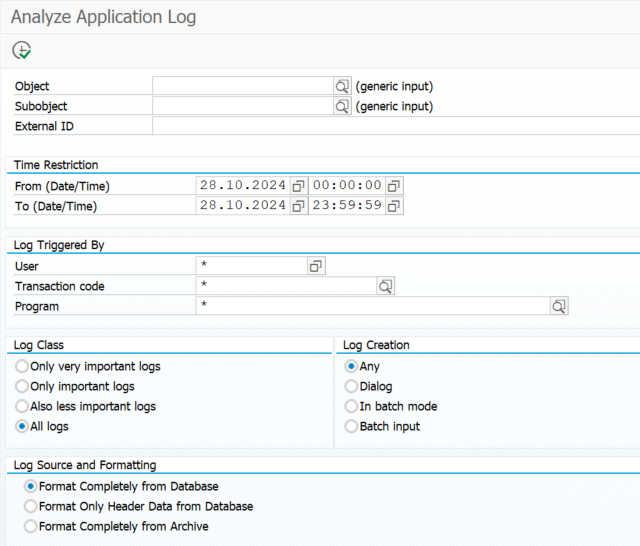Image resolution: width=640 pixels, height=546 pixels.
Task: Select Format Completely from Archive
Action: click(30, 527)
